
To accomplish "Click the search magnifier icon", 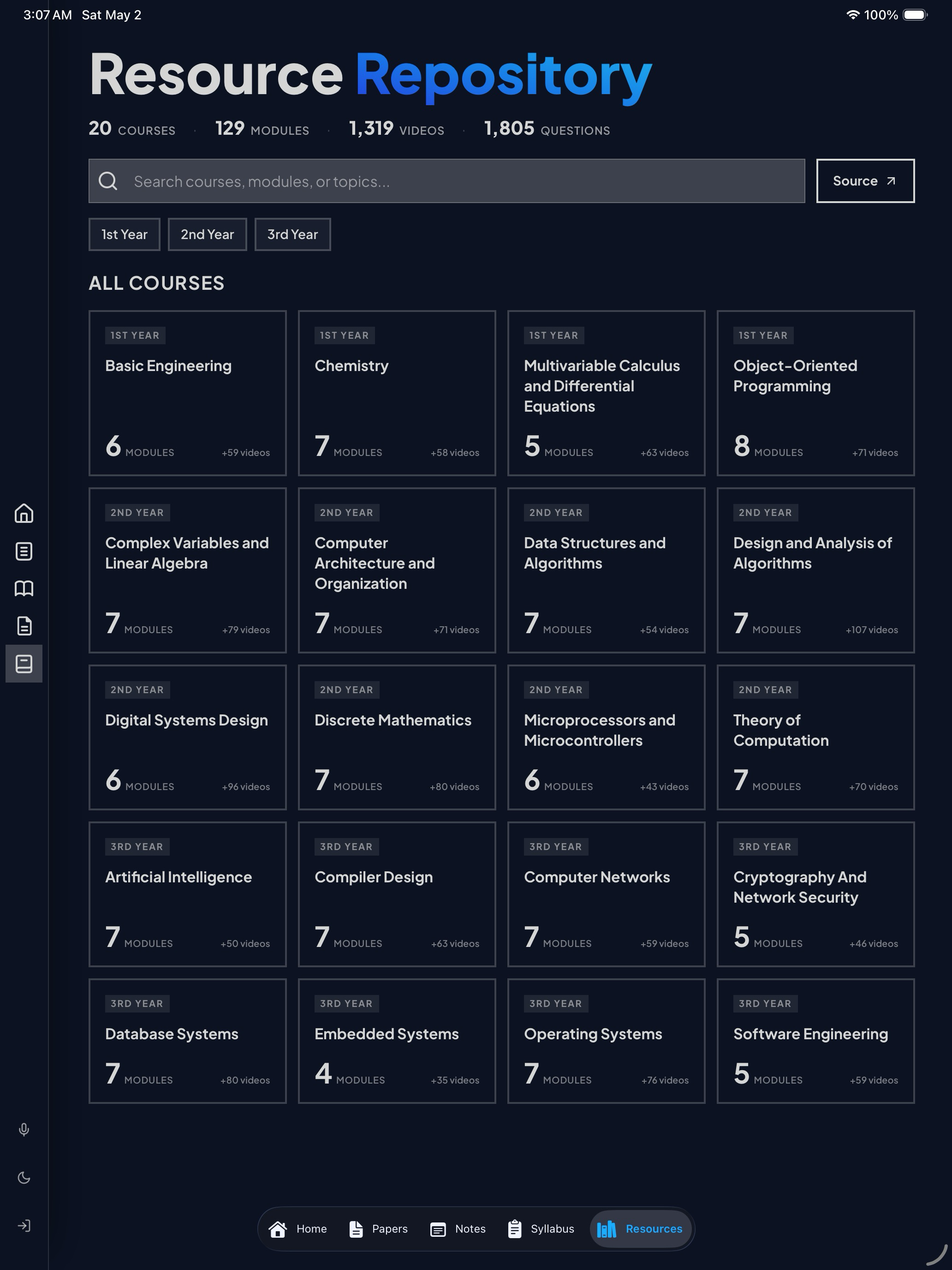I will coord(108,181).
